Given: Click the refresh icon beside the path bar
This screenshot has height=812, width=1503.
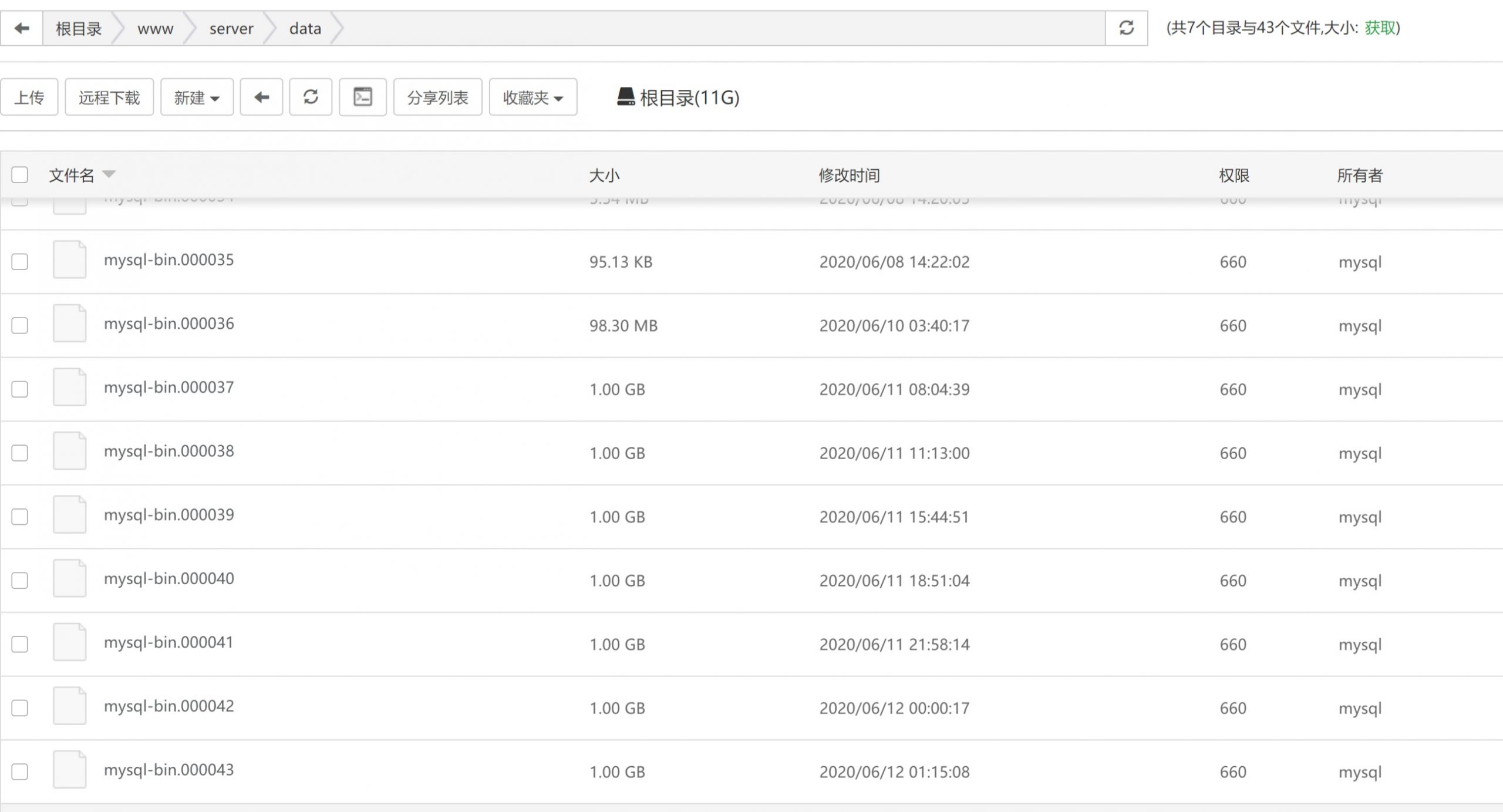Looking at the screenshot, I should [x=1126, y=28].
